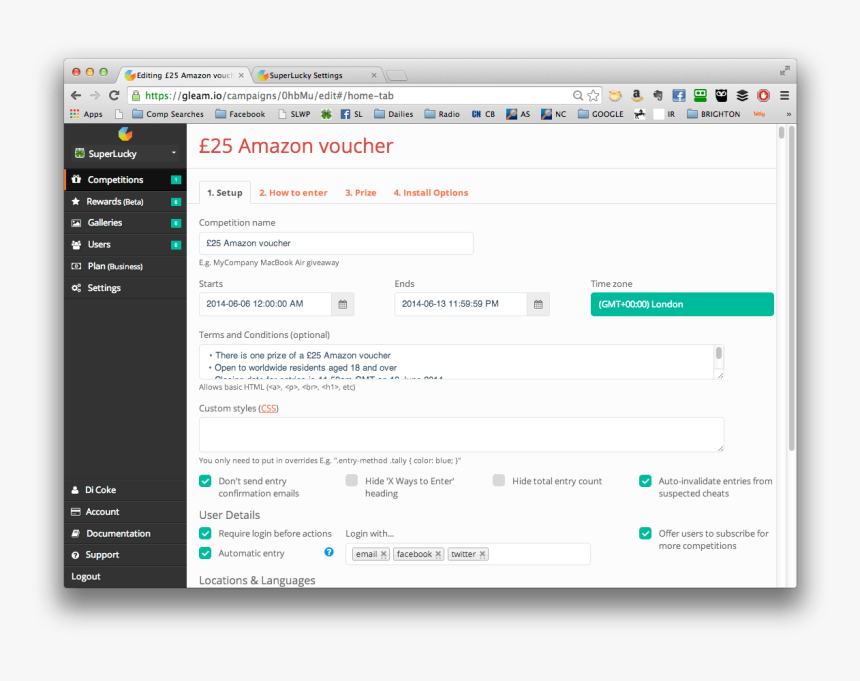Open the Comp Searches bookmark folder

(168, 114)
